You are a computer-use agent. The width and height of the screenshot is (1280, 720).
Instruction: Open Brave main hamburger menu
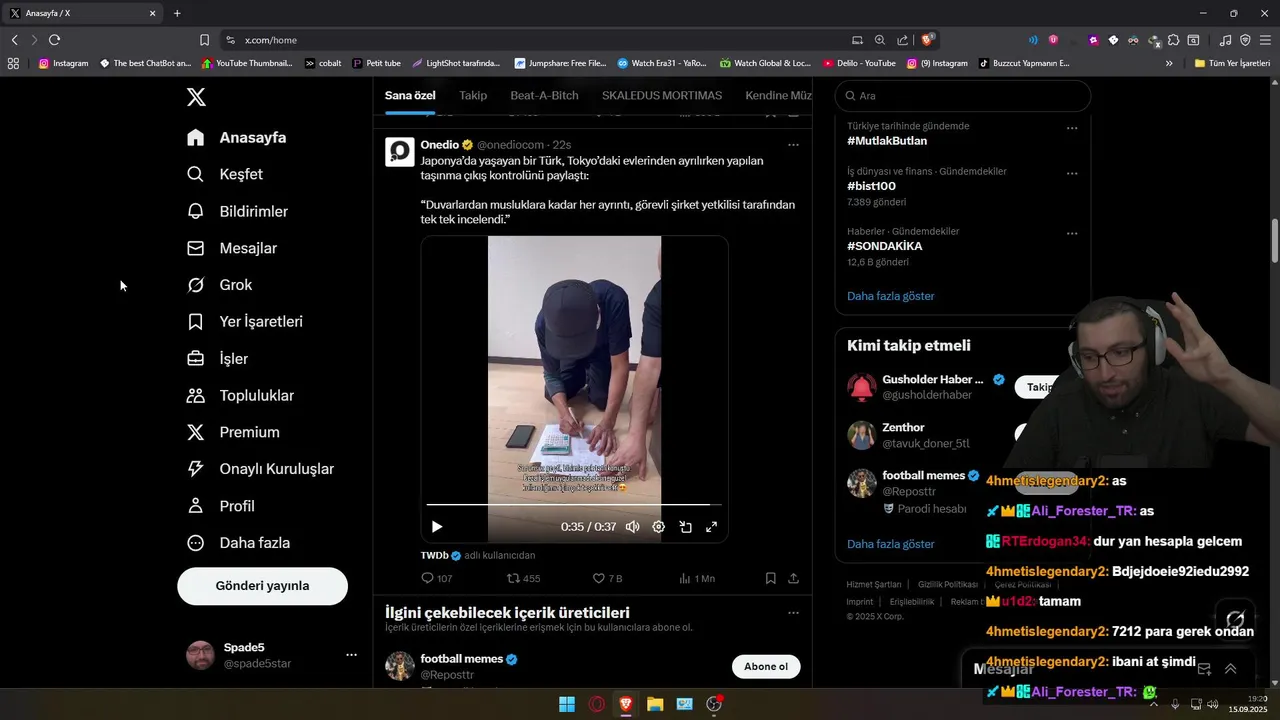pyautogui.click(x=1265, y=40)
